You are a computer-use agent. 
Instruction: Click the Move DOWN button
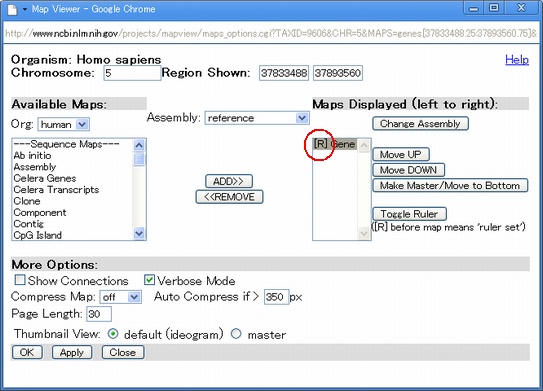[408, 170]
